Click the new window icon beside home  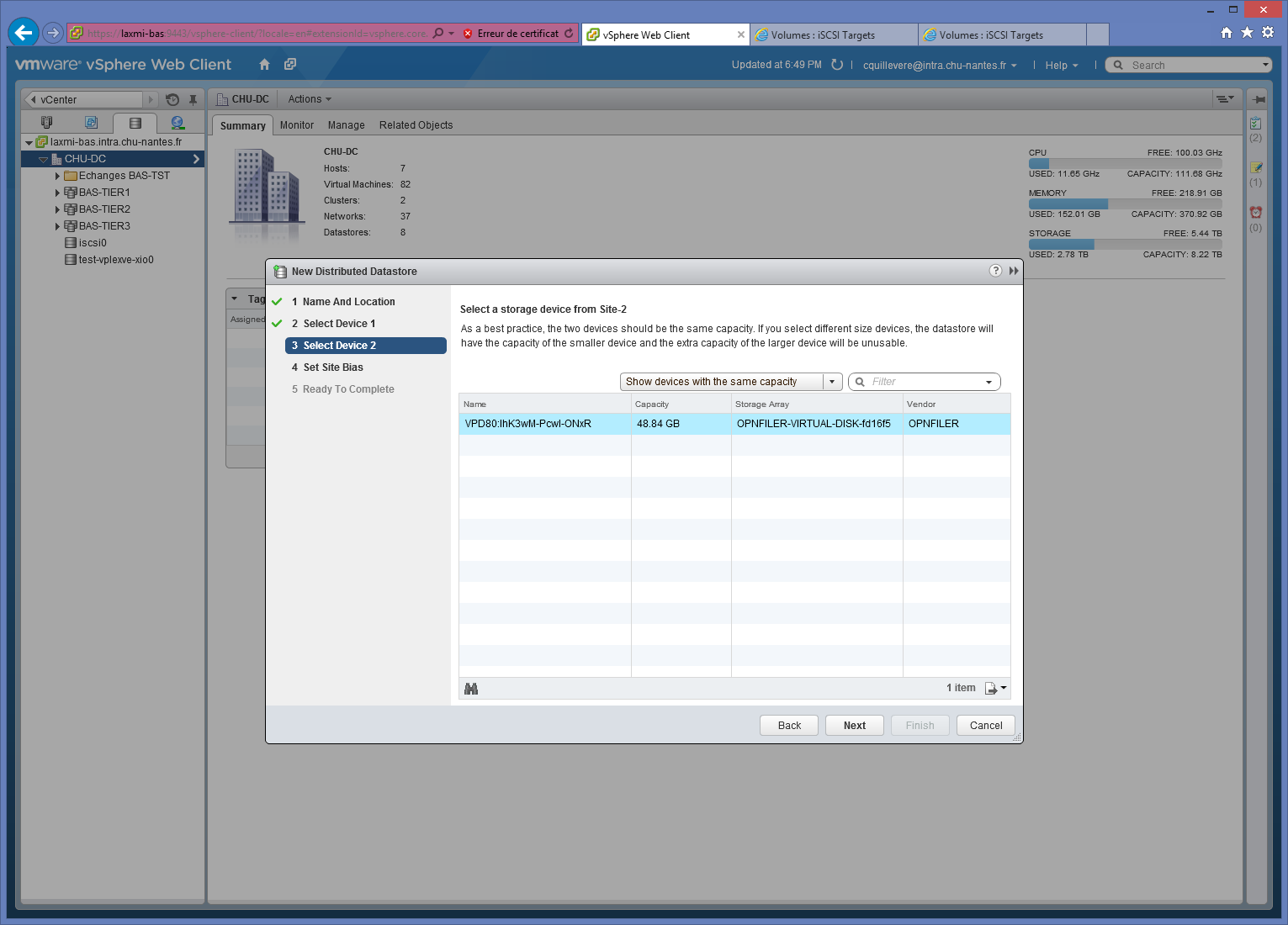[290, 65]
